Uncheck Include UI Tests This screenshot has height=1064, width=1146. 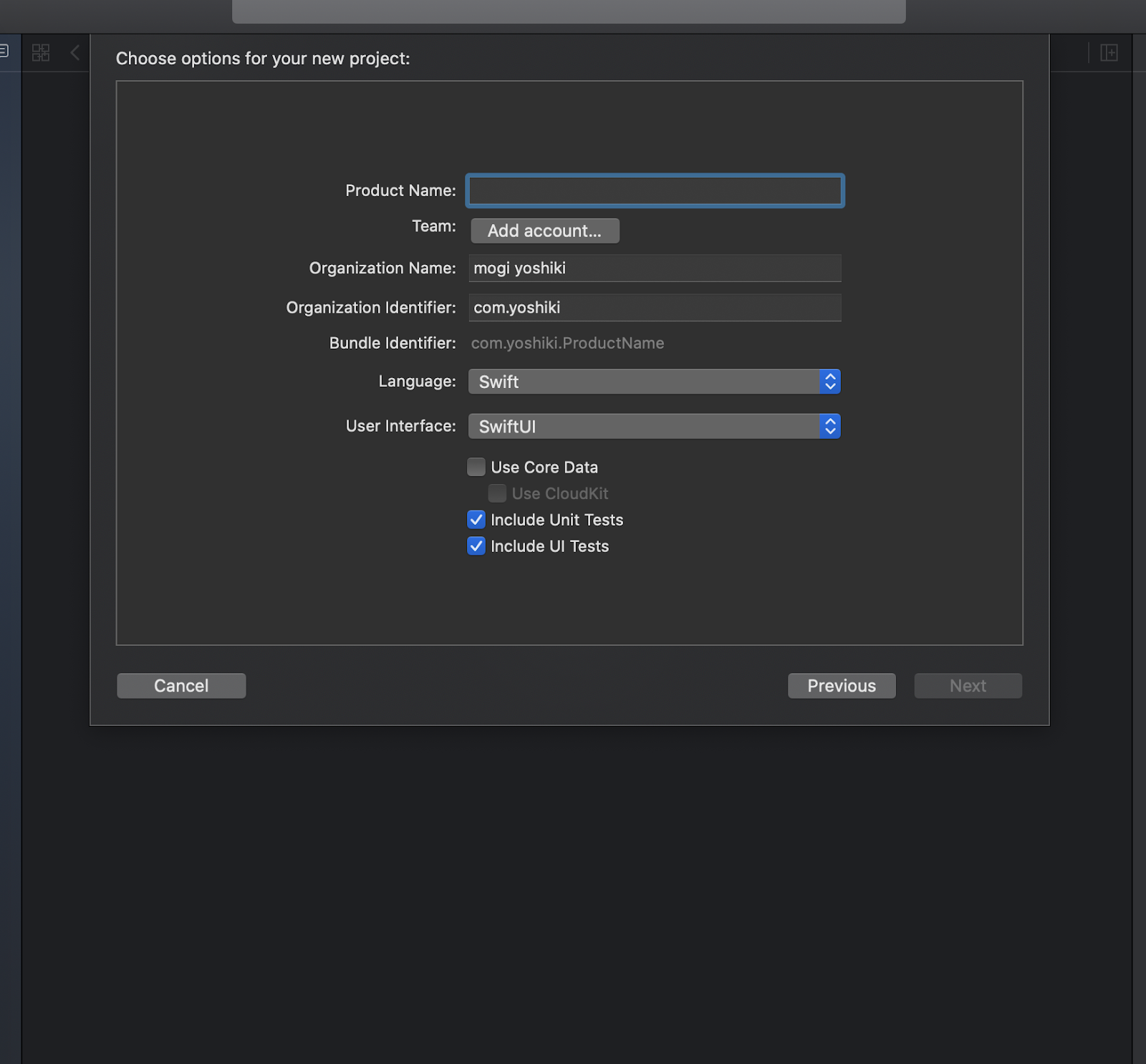click(x=476, y=546)
